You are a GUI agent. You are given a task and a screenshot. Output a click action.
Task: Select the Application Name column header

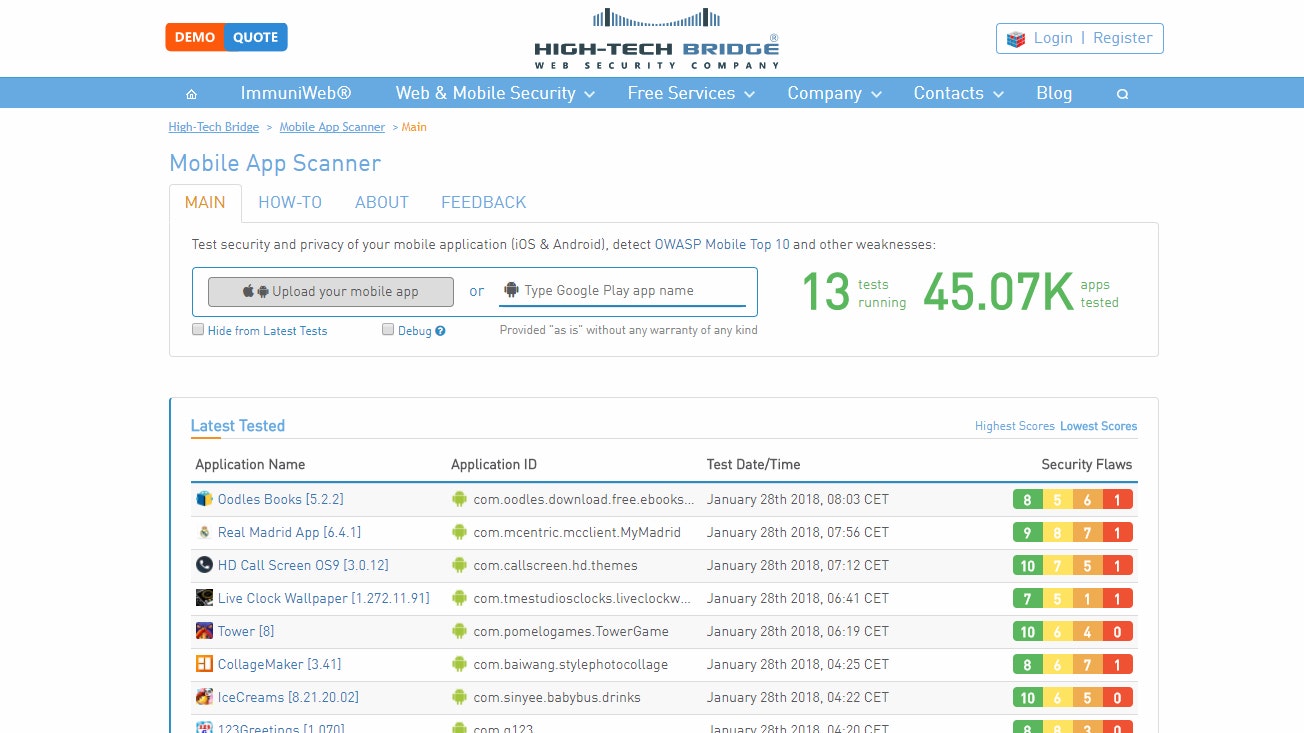click(250, 464)
